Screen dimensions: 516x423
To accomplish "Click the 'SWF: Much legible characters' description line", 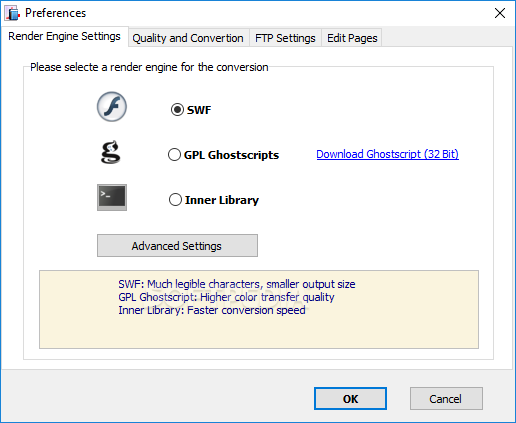I will (x=237, y=284).
